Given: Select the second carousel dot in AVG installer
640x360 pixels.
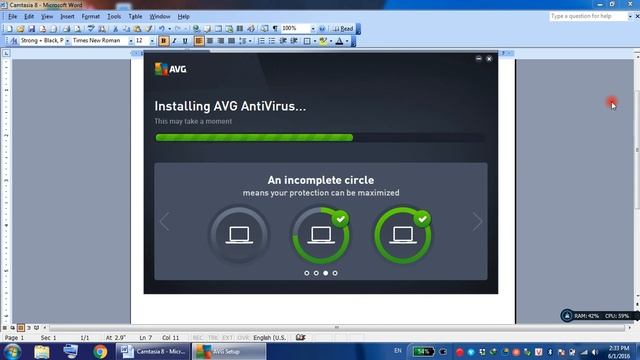Looking at the screenshot, I should 316,273.
